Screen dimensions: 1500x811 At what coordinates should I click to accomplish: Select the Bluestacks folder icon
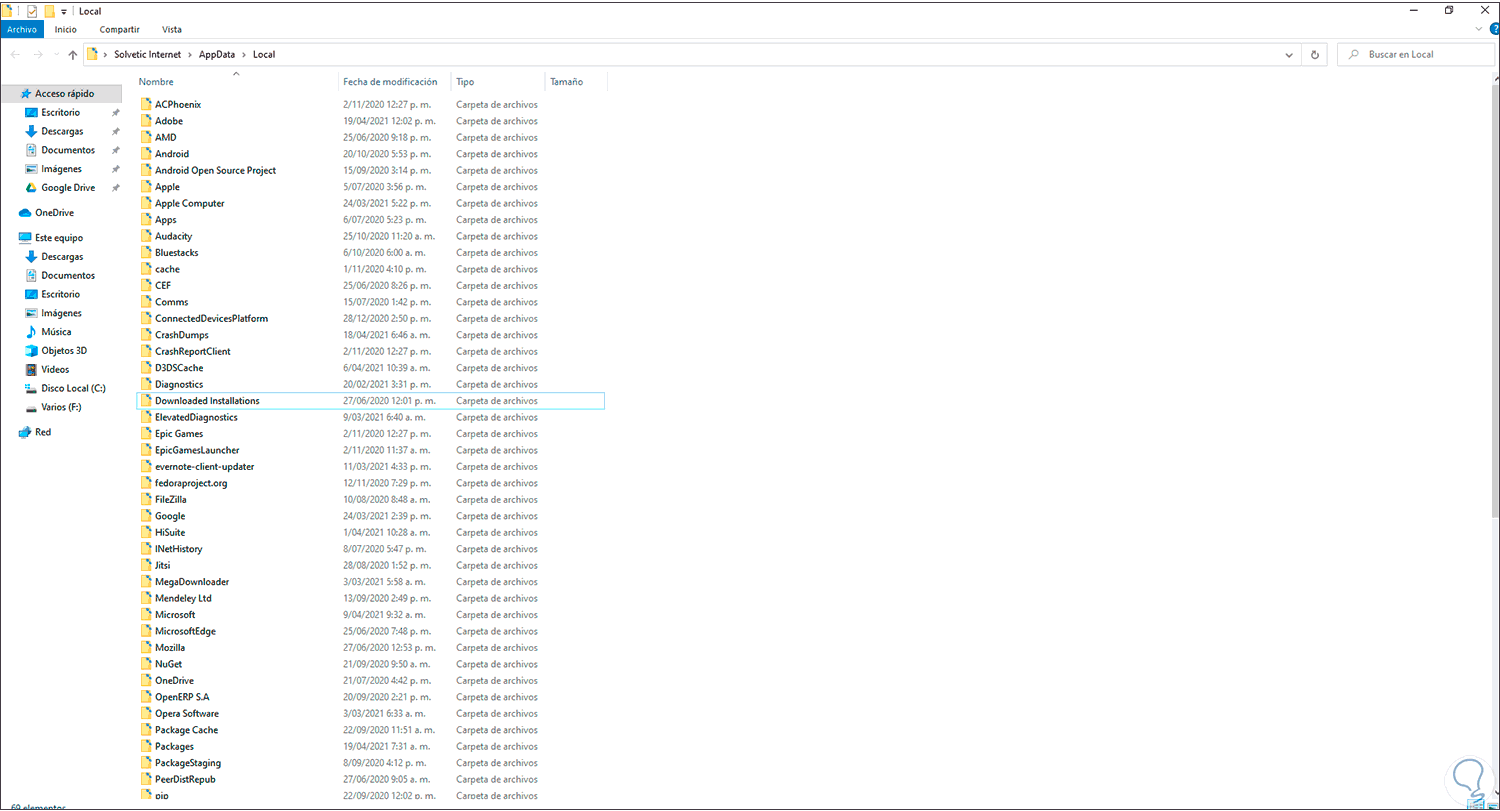pos(146,253)
